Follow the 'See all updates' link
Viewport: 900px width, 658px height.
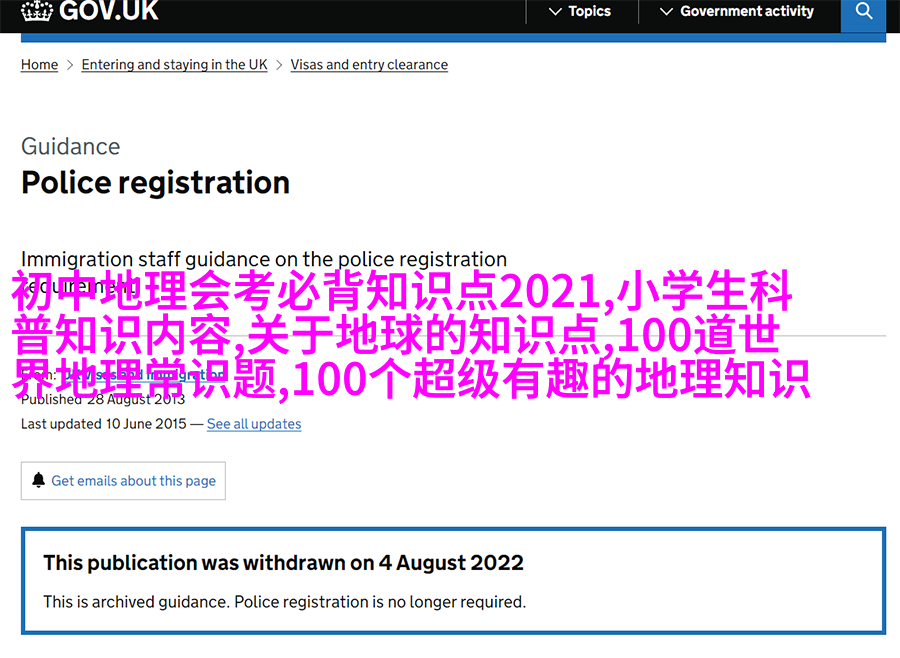coord(254,424)
